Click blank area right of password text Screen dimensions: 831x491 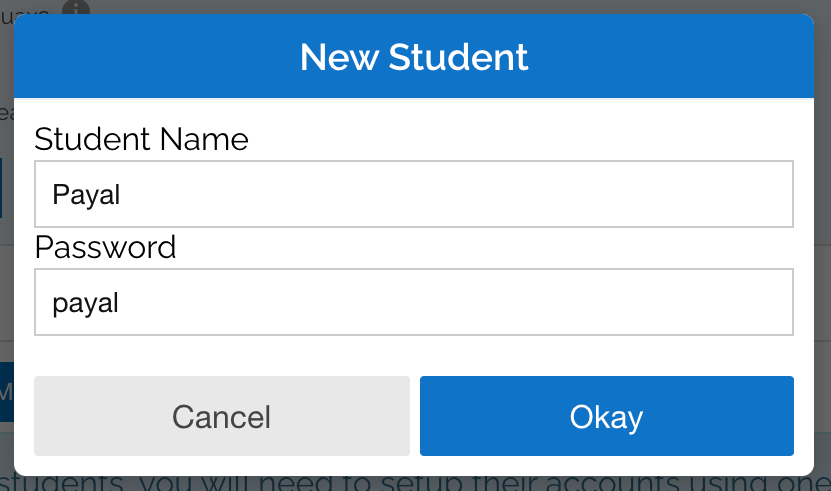click(456, 302)
